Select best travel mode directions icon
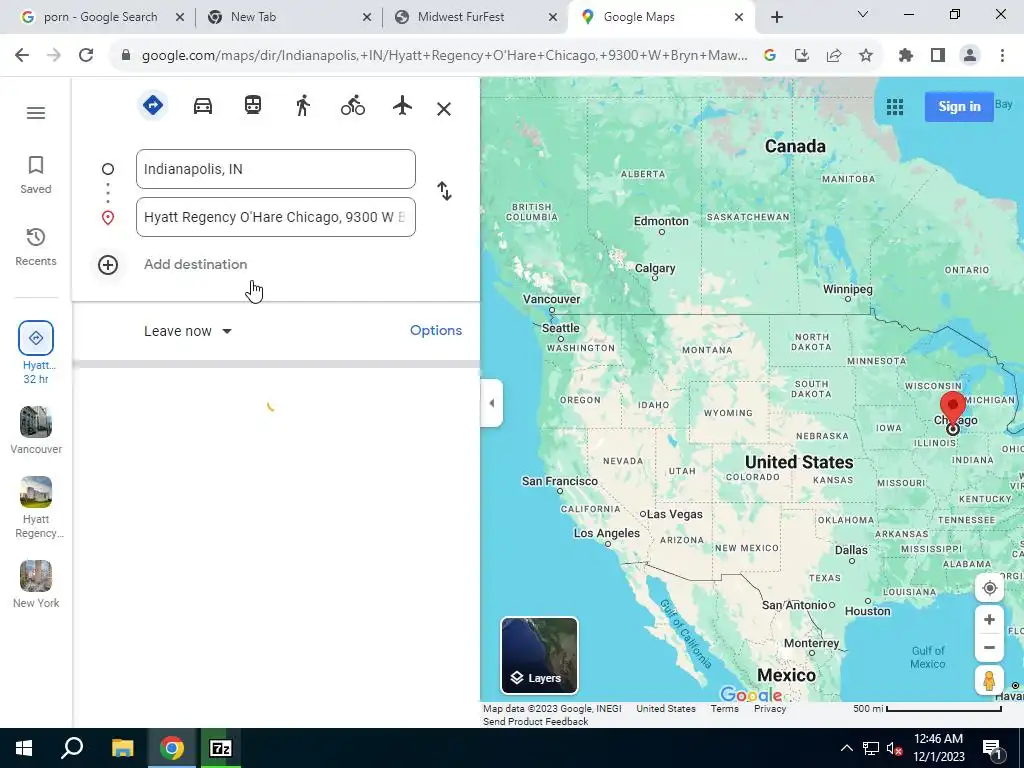This screenshot has width=1024, height=768. pyautogui.click(x=153, y=105)
